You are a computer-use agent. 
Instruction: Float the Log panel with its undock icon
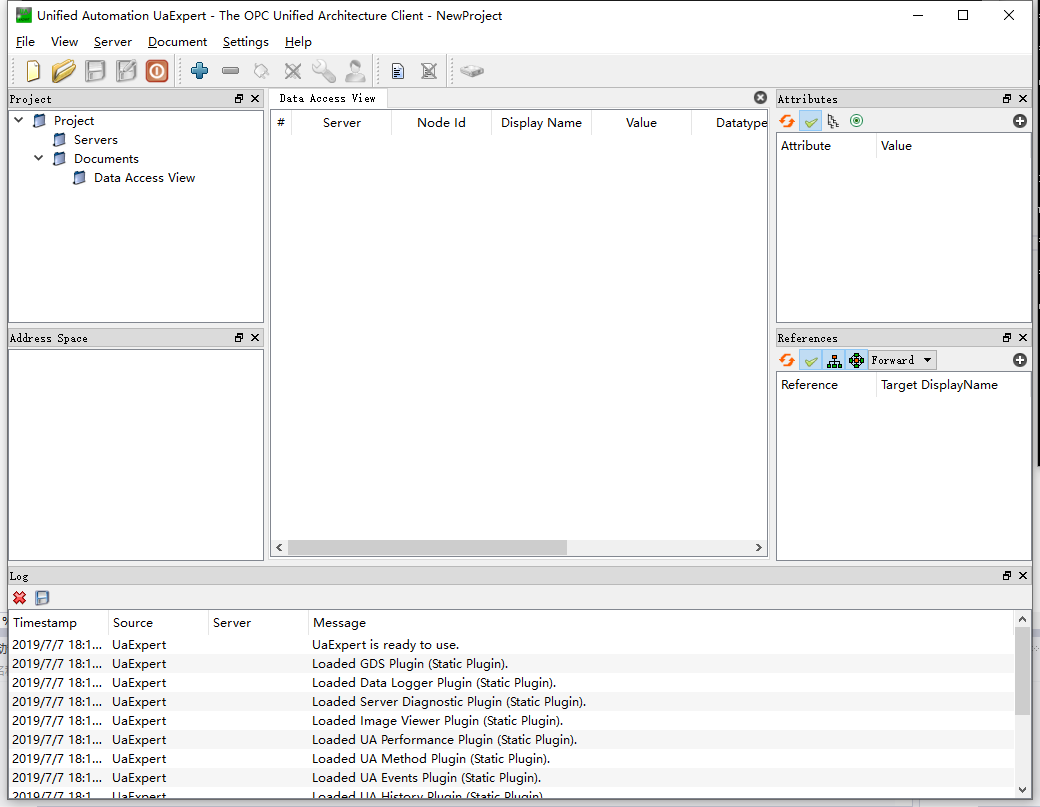click(x=1007, y=576)
